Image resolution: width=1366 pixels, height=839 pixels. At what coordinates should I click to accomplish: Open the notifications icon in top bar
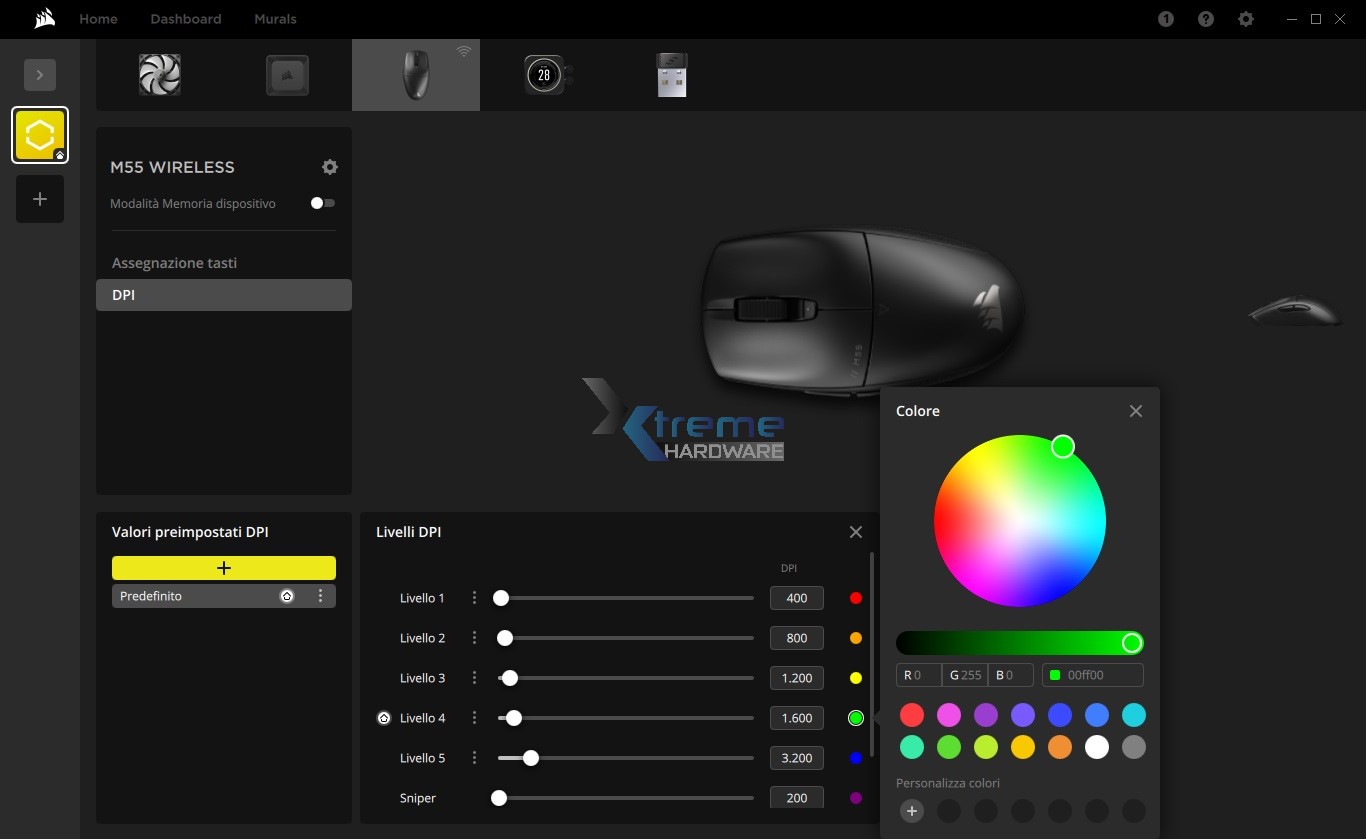point(1166,19)
